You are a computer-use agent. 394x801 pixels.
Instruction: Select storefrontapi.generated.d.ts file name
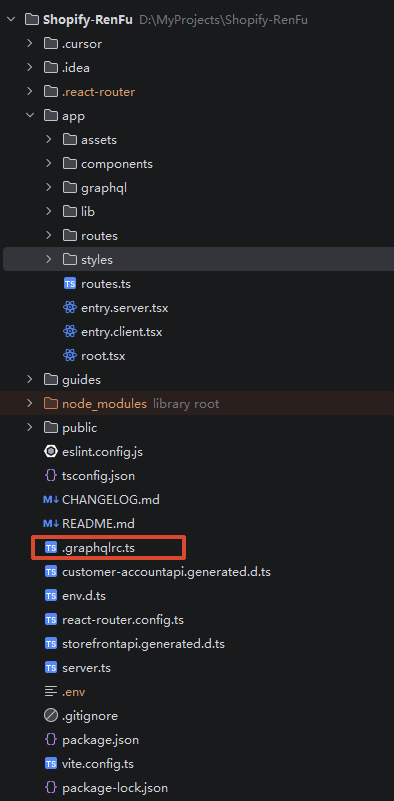pyautogui.click(x=143, y=644)
